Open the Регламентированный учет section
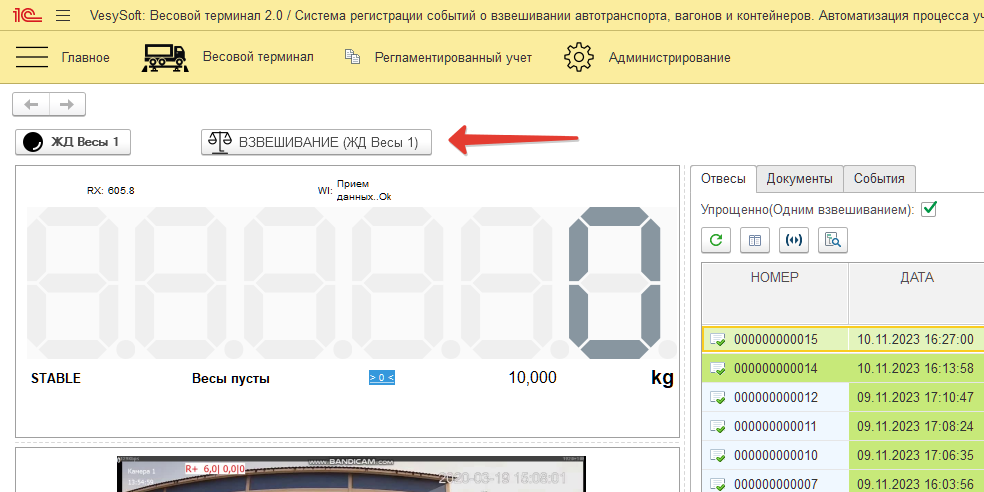This screenshot has height=492, width=984. 438,57
